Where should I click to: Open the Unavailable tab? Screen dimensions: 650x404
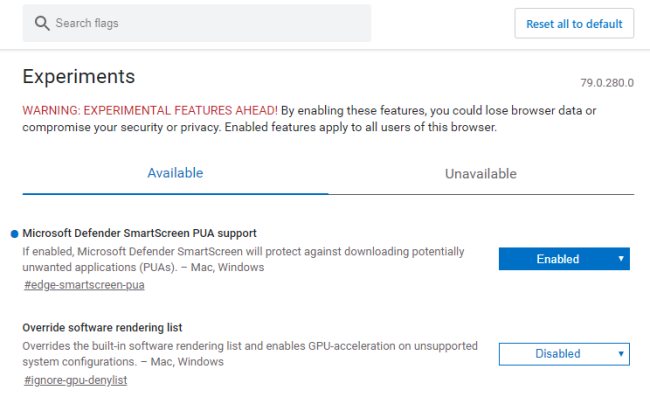point(480,174)
